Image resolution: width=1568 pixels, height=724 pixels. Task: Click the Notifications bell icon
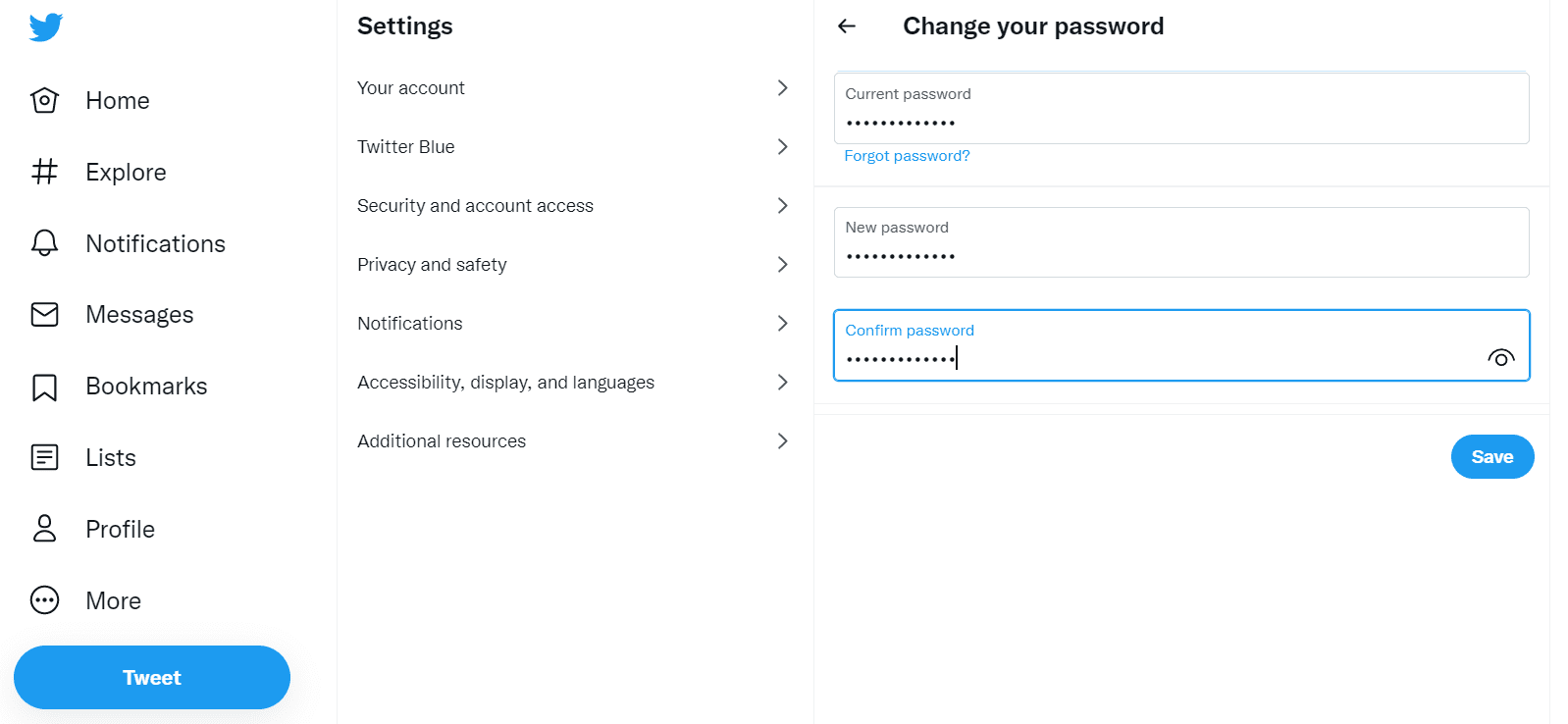pos(44,243)
